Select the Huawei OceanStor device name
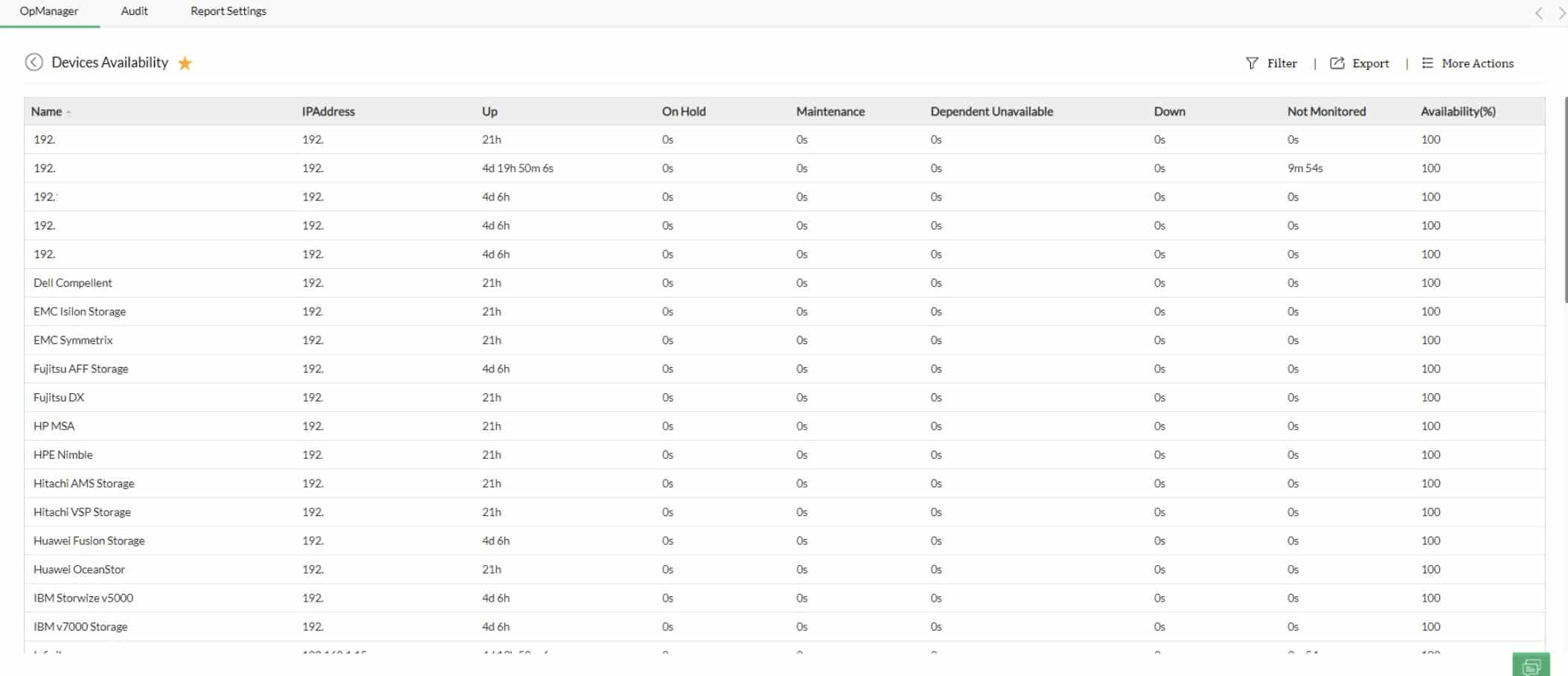 click(79, 570)
